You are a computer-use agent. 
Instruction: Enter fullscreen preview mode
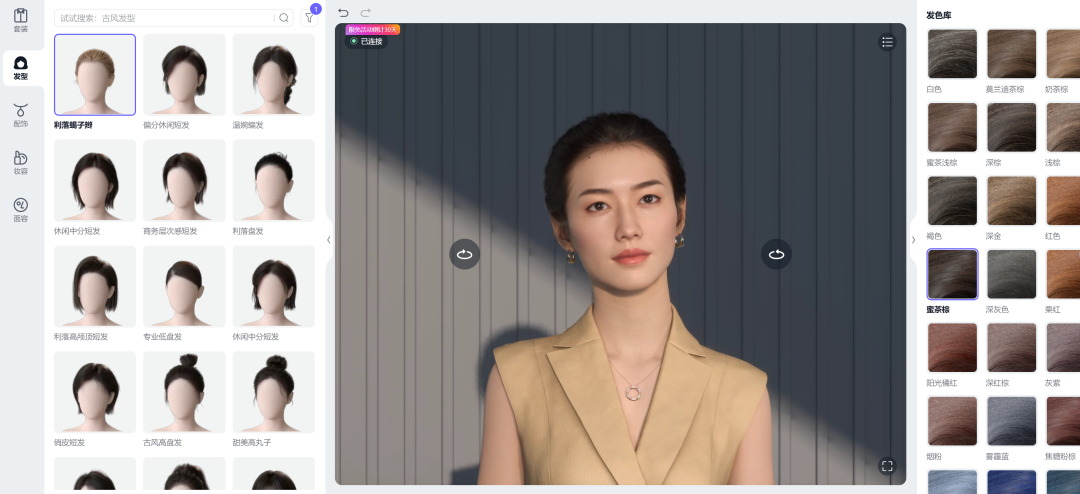click(x=887, y=466)
